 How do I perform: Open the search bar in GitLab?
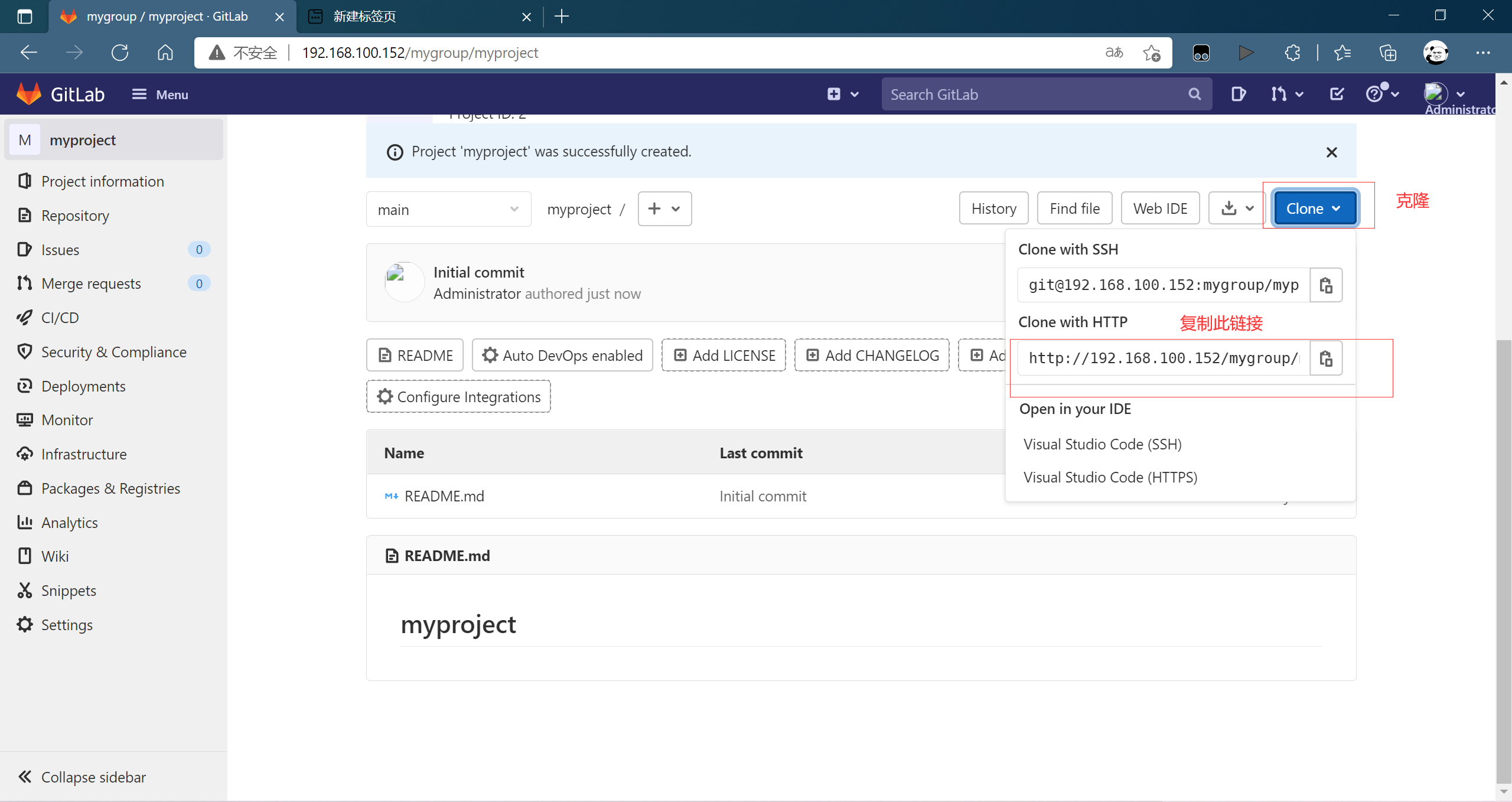[1041, 94]
